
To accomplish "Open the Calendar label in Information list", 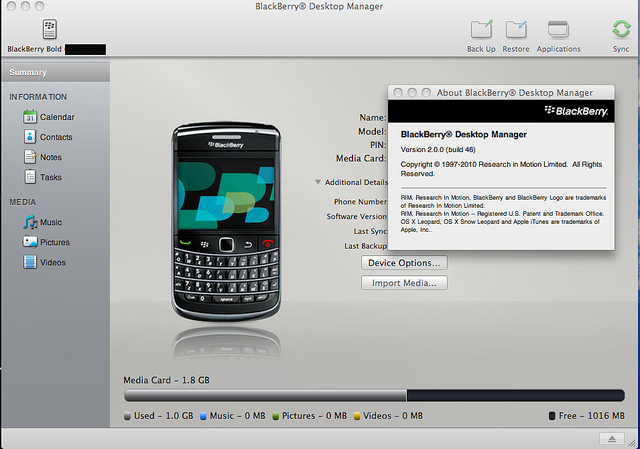I will point(57,117).
